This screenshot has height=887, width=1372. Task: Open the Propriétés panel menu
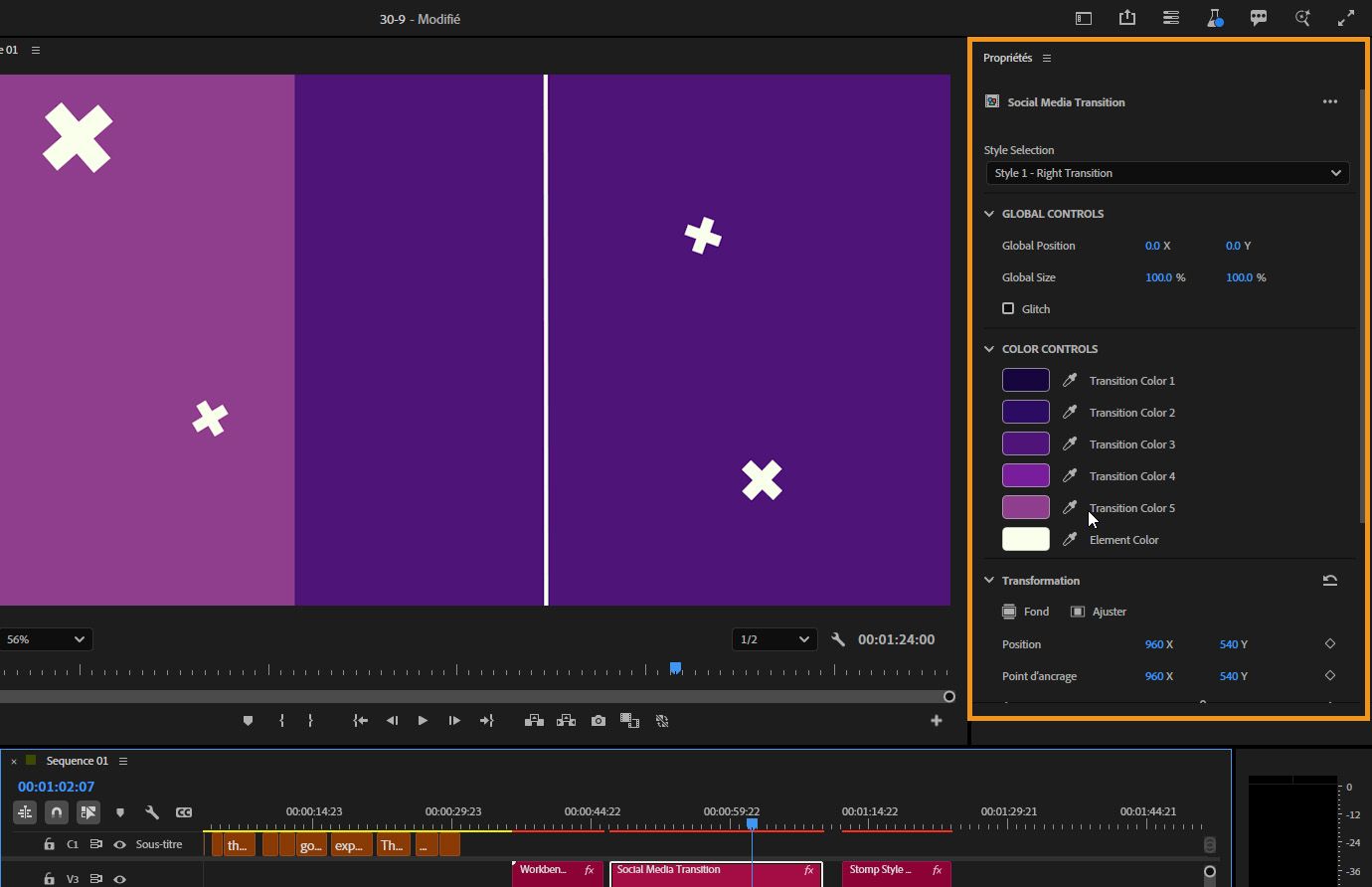click(1046, 58)
